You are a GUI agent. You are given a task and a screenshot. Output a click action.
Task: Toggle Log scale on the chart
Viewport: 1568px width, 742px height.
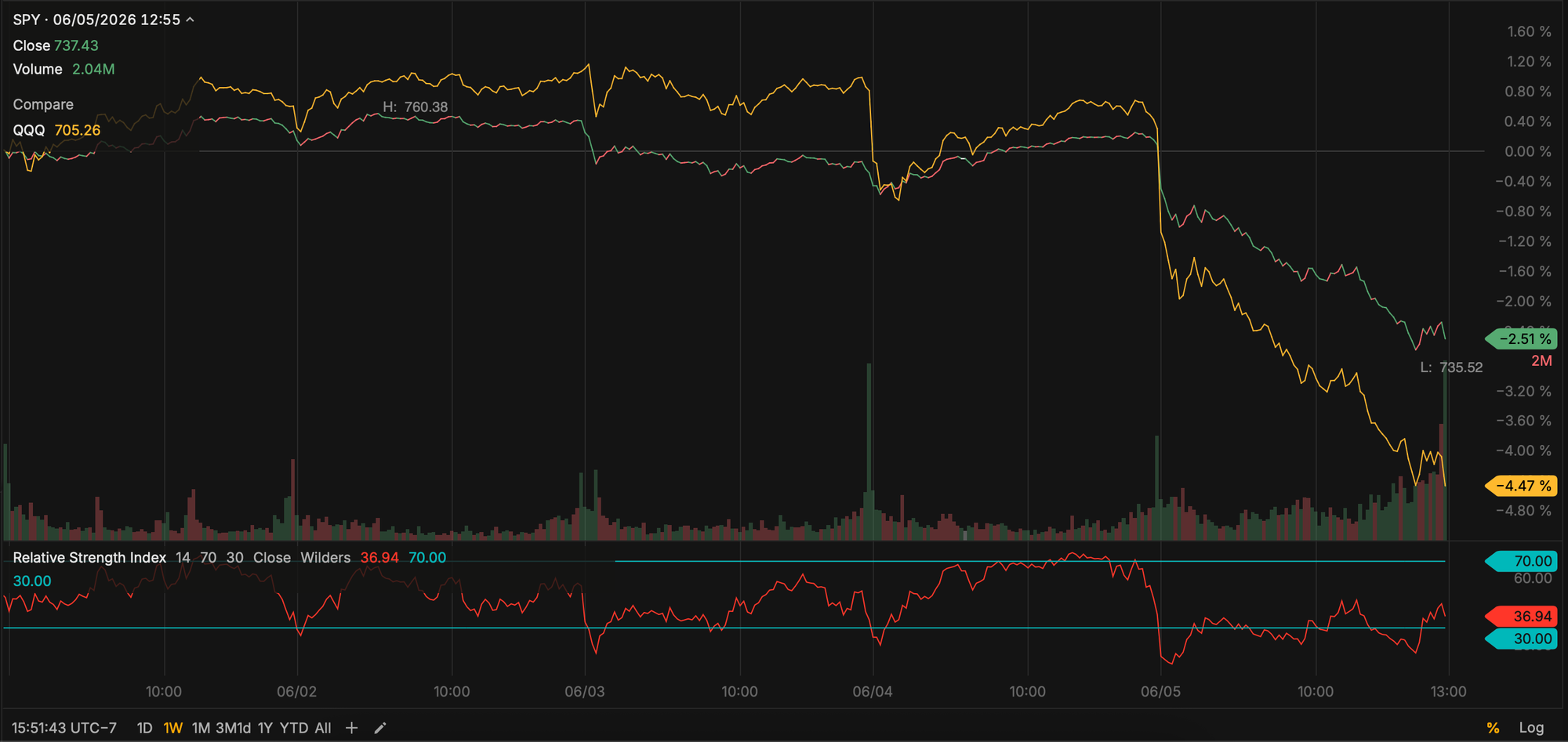pos(1531,728)
